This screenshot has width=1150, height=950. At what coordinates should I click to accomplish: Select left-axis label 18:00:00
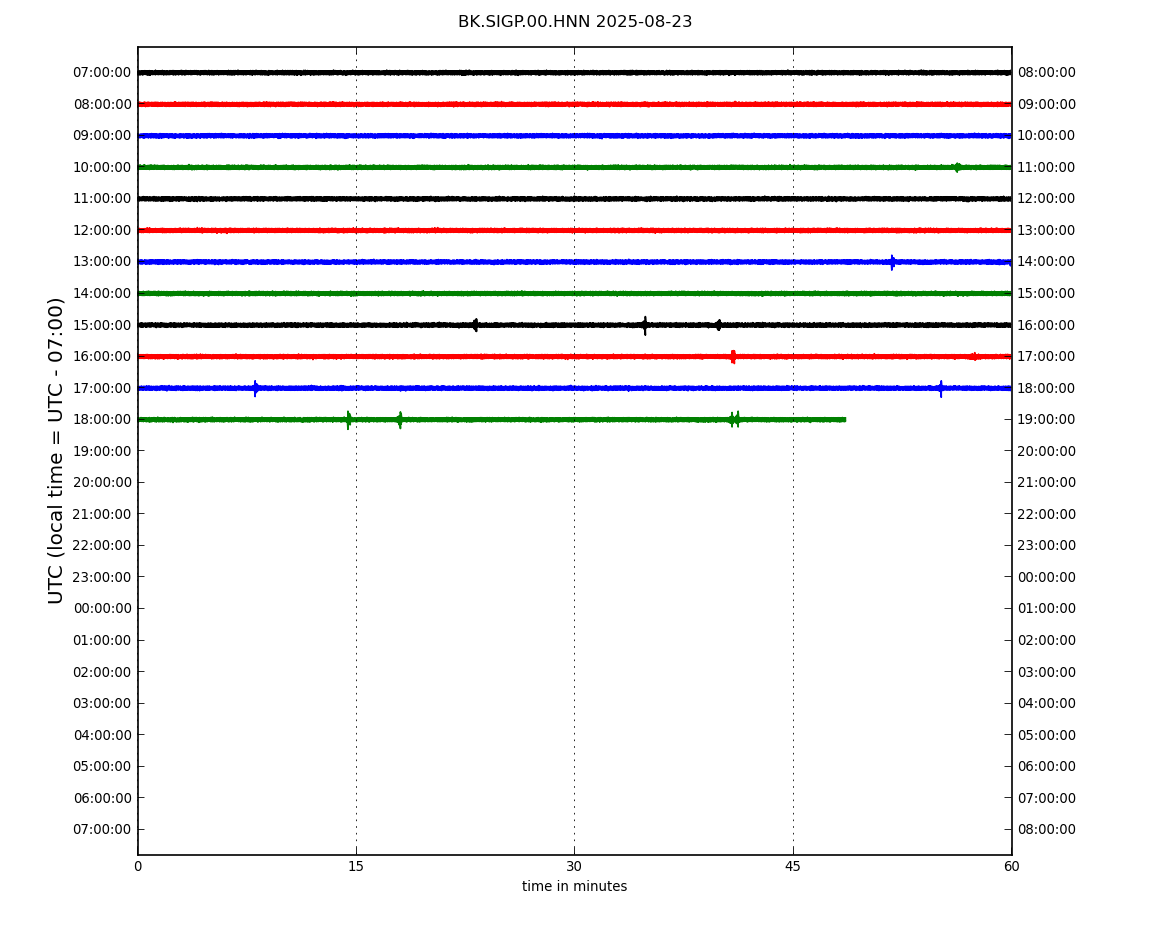point(102,420)
